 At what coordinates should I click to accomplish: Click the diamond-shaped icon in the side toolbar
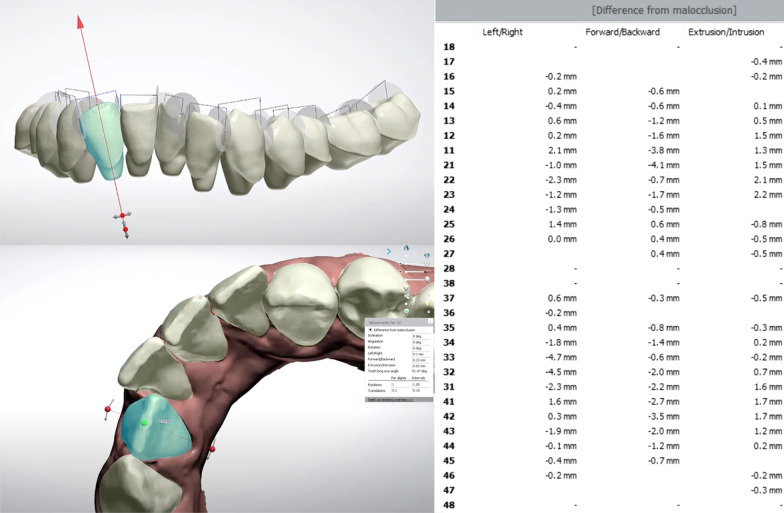click(427, 254)
